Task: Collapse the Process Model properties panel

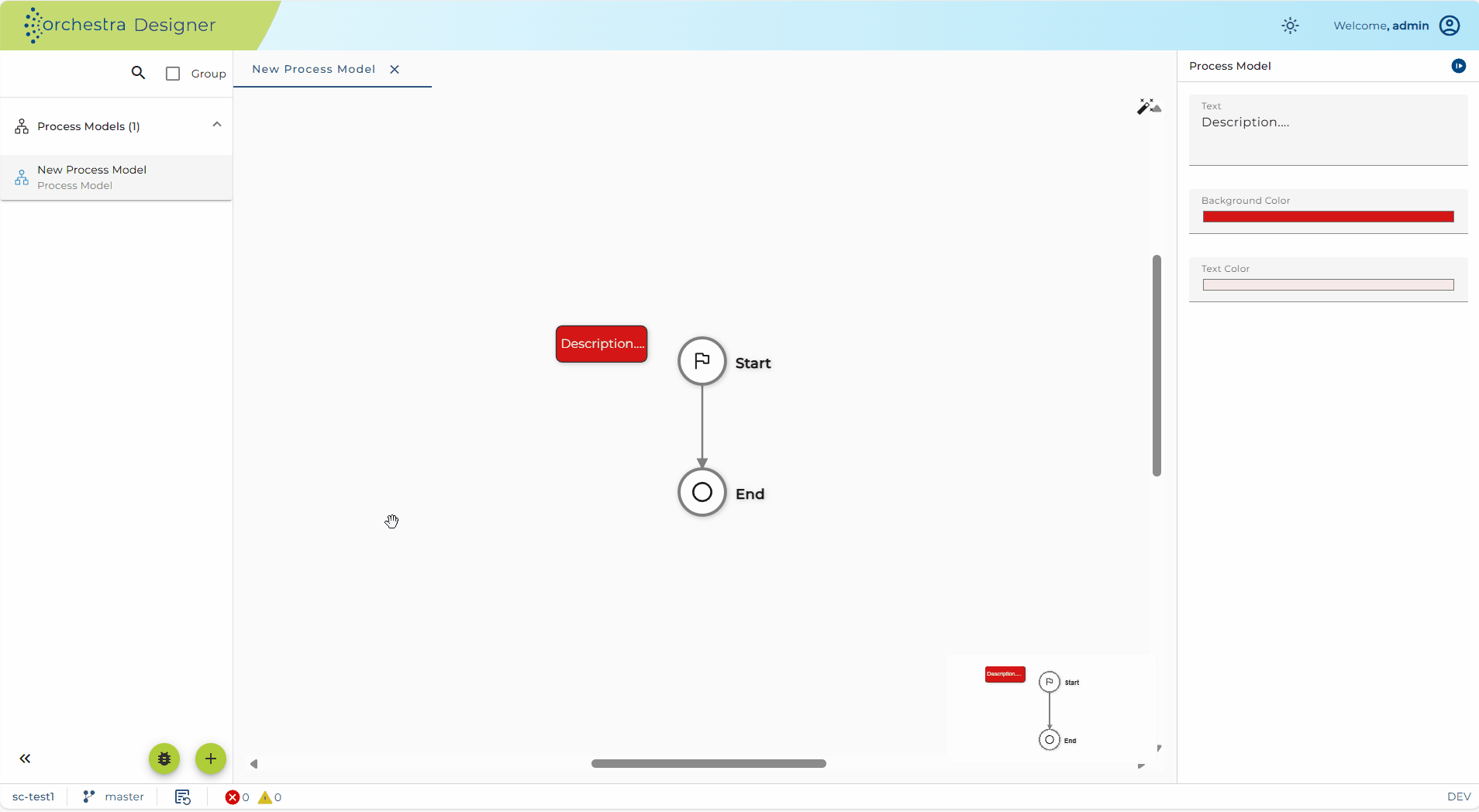Action: point(1459,66)
